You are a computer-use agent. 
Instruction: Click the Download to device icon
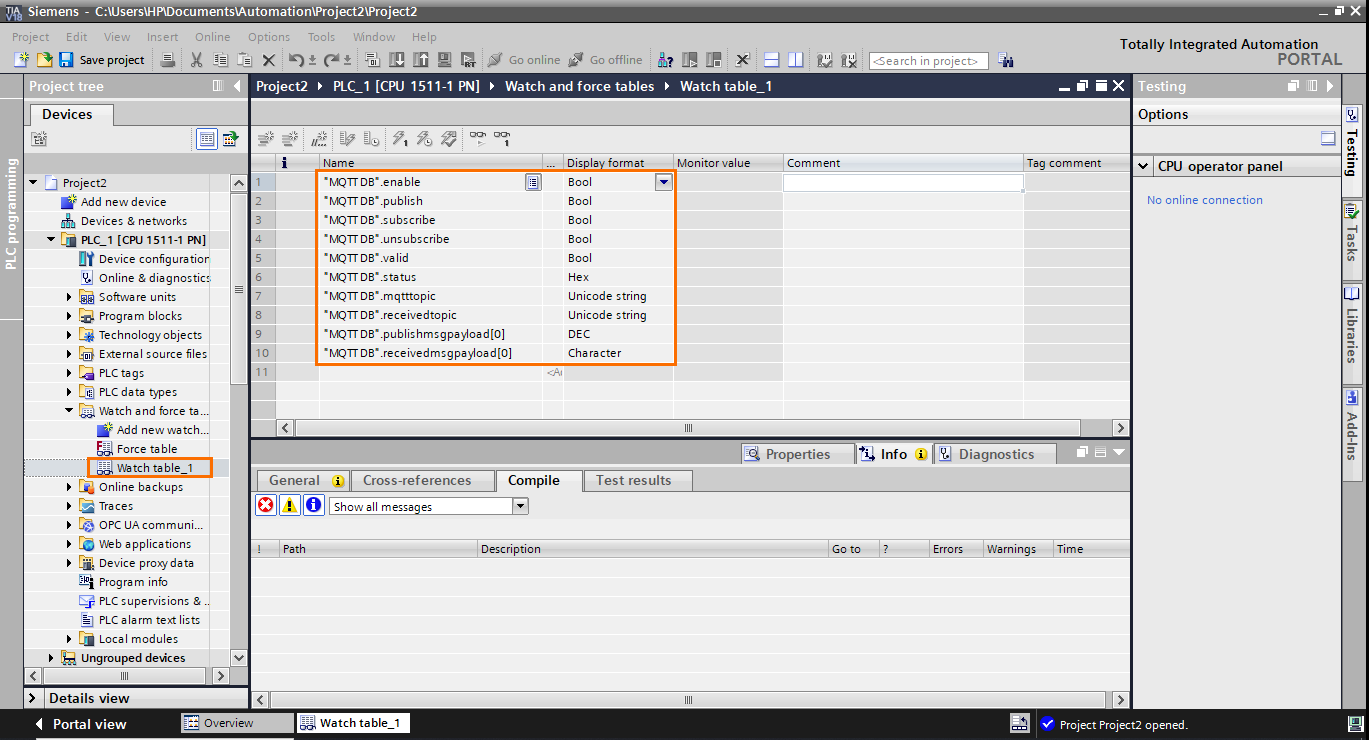pos(397,60)
